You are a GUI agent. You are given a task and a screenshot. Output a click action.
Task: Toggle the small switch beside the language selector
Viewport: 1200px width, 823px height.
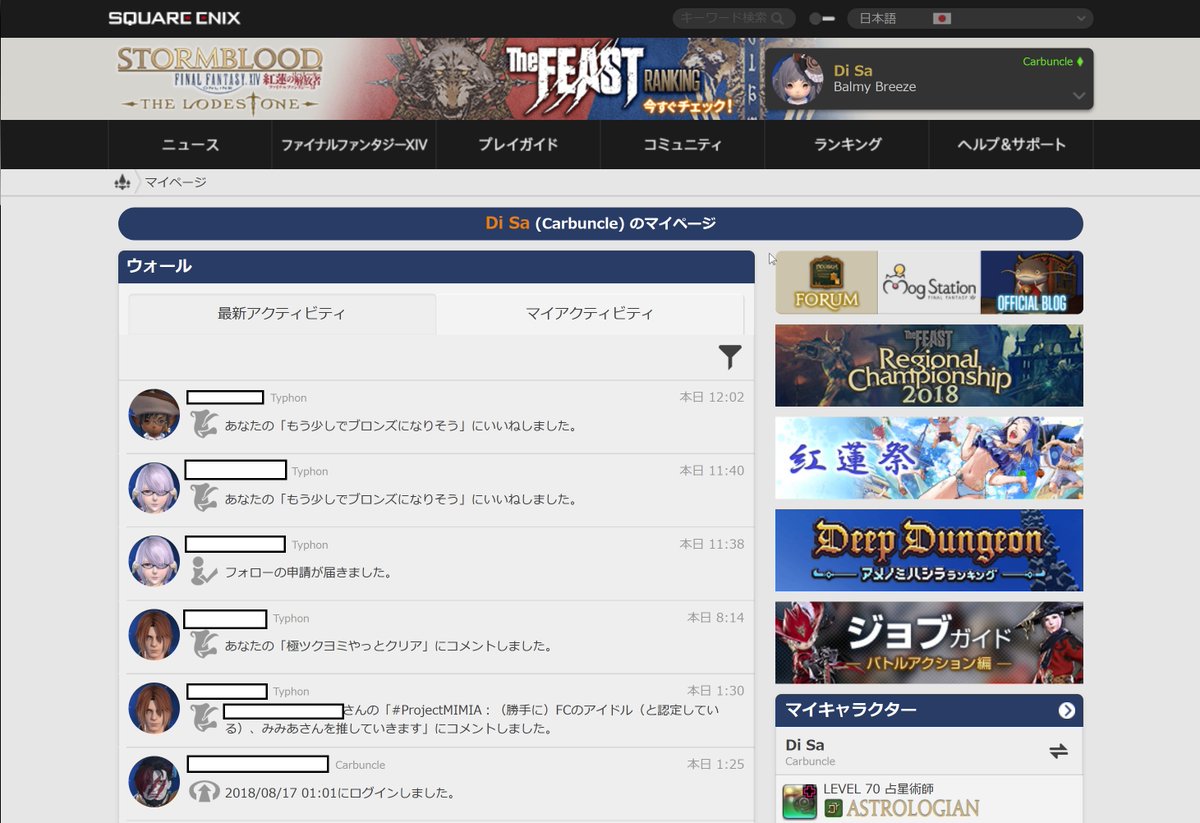pyautogui.click(x=822, y=18)
